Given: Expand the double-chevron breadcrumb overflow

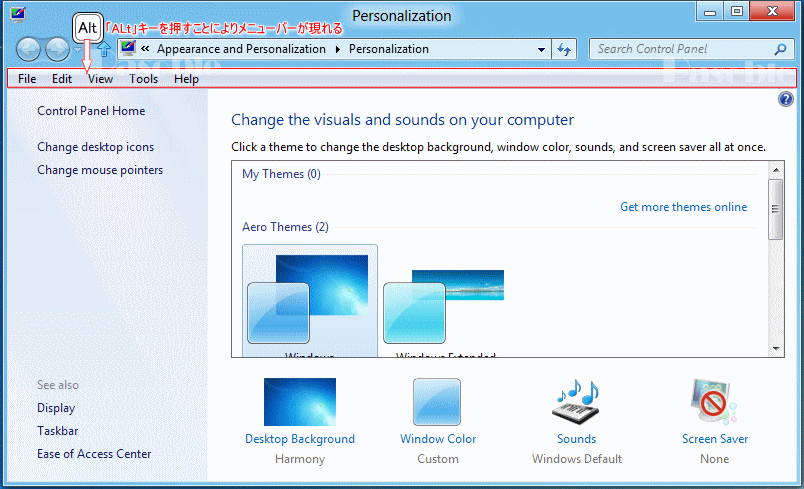Looking at the screenshot, I should point(146,49).
